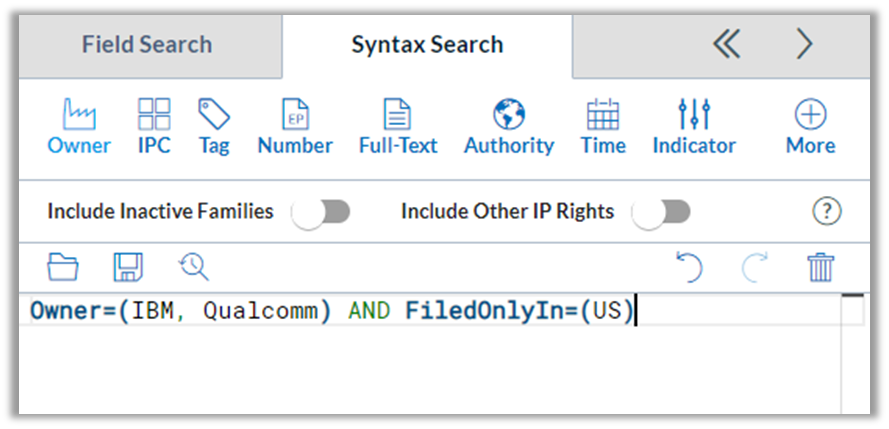Screen dimensions: 889x429
Task: Switch to the Field Search tab
Action: tap(147, 45)
